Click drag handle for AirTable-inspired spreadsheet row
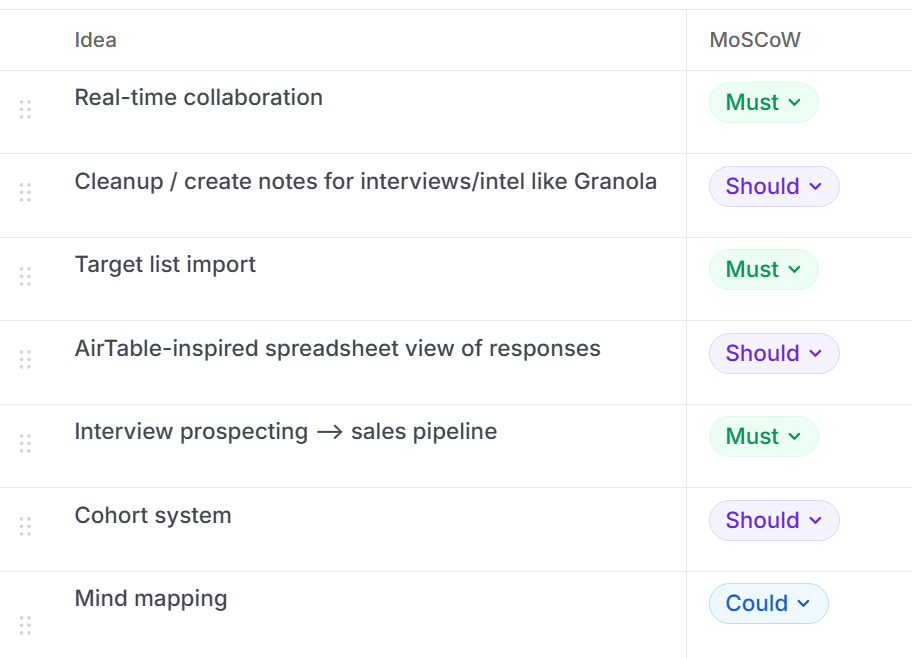This screenshot has width=912, height=658. tap(25, 359)
